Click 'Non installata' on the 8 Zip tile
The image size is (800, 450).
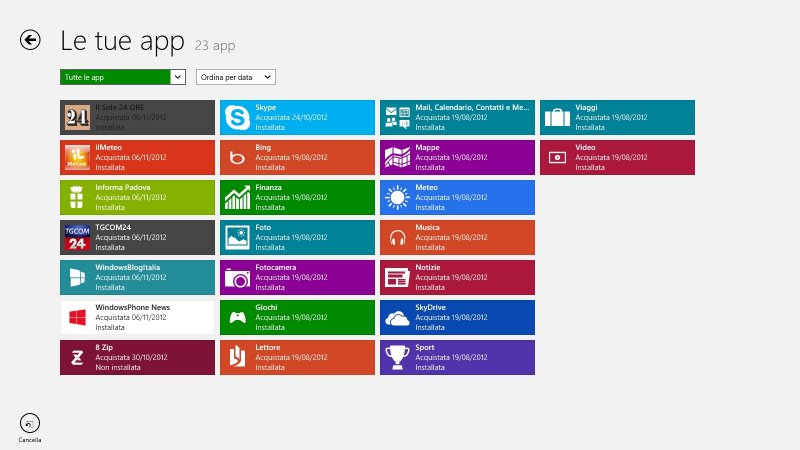tap(118, 367)
